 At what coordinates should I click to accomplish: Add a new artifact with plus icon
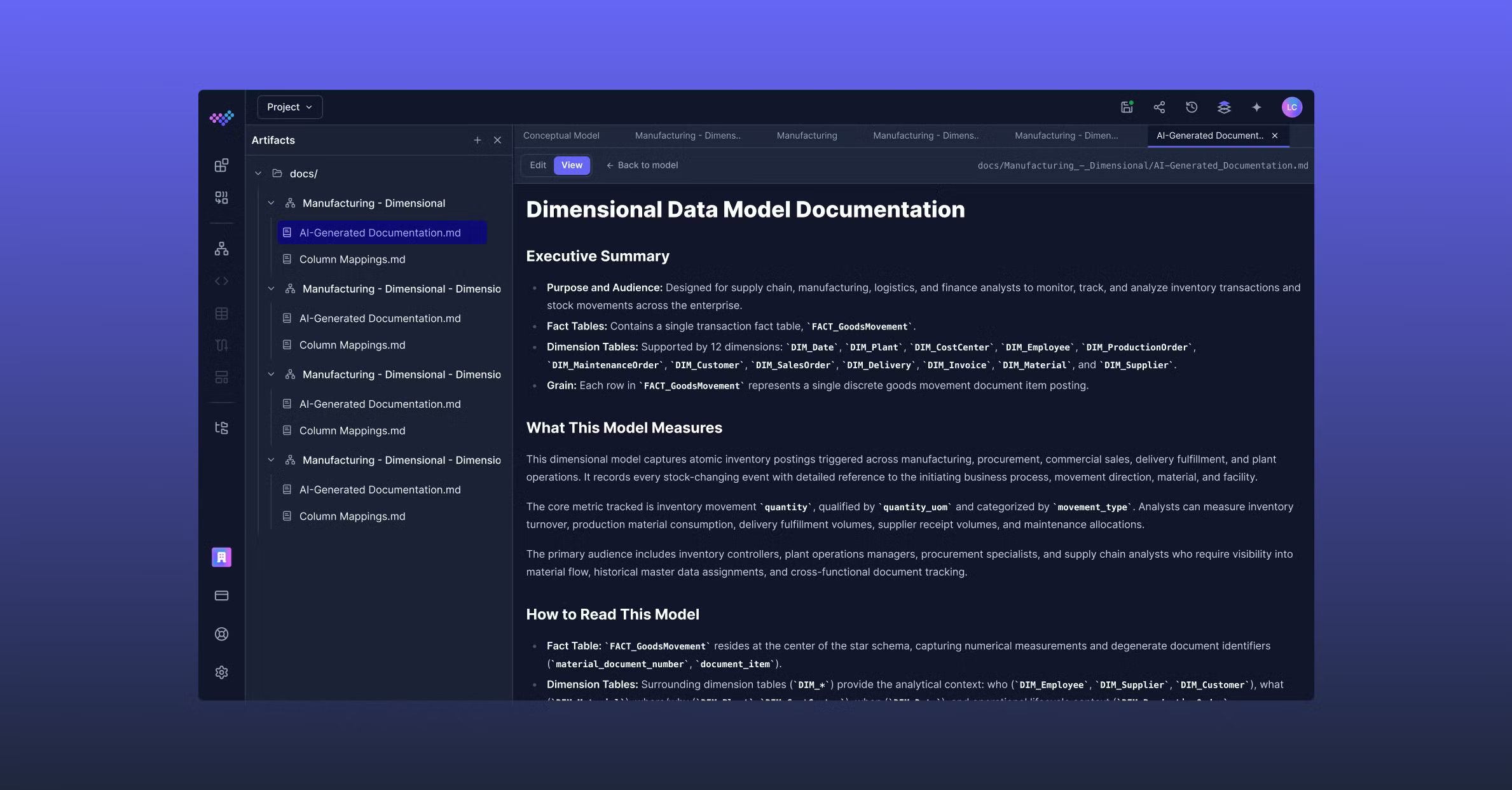(477, 140)
